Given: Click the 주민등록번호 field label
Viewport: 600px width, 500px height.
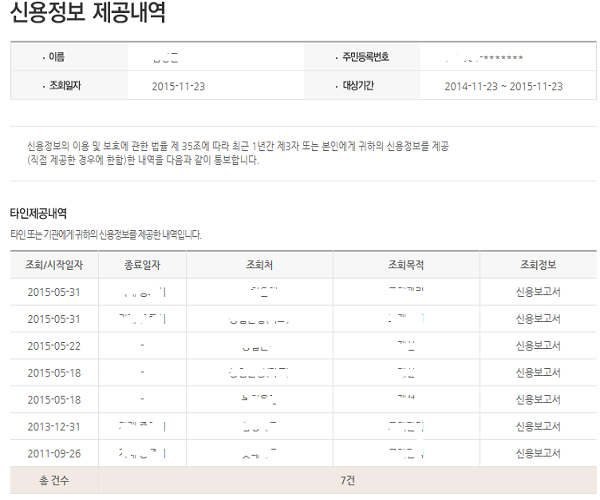Looking at the screenshot, I should [x=365, y=57].
